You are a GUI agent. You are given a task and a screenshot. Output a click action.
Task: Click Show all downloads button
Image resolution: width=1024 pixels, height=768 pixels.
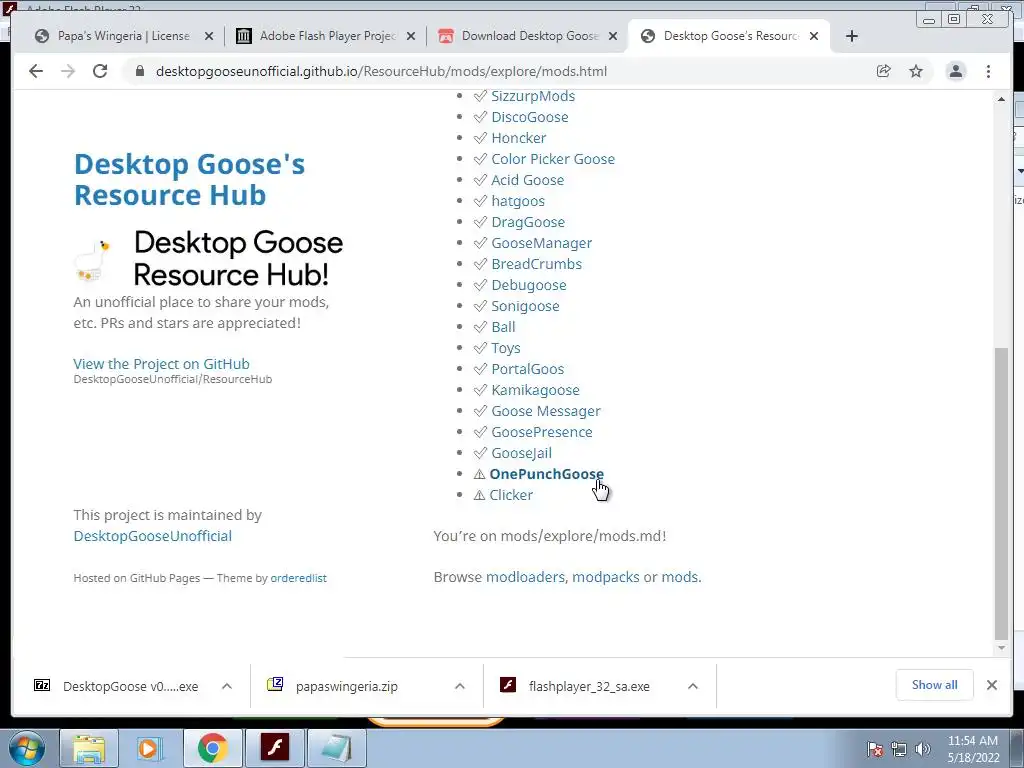(935, 685)
